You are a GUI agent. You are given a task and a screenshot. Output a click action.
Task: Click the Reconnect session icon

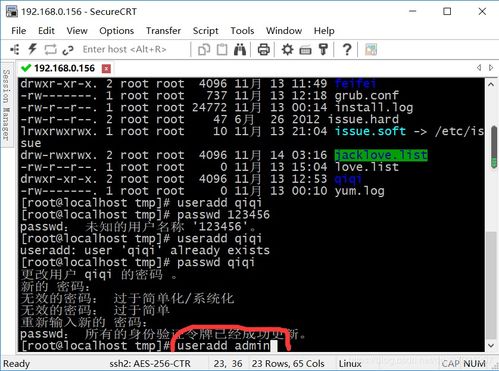50,50
